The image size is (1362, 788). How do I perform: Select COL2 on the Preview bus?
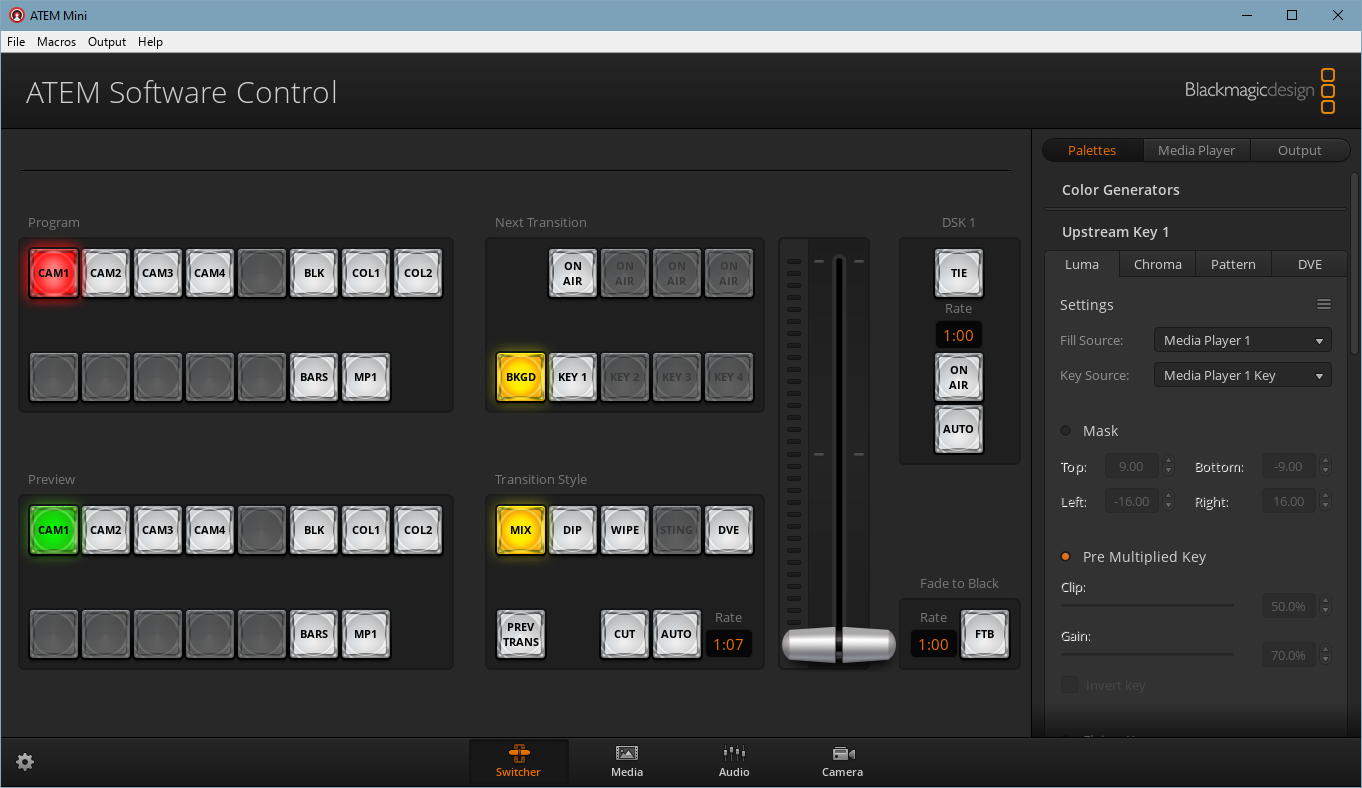click(x=418, y=530)
